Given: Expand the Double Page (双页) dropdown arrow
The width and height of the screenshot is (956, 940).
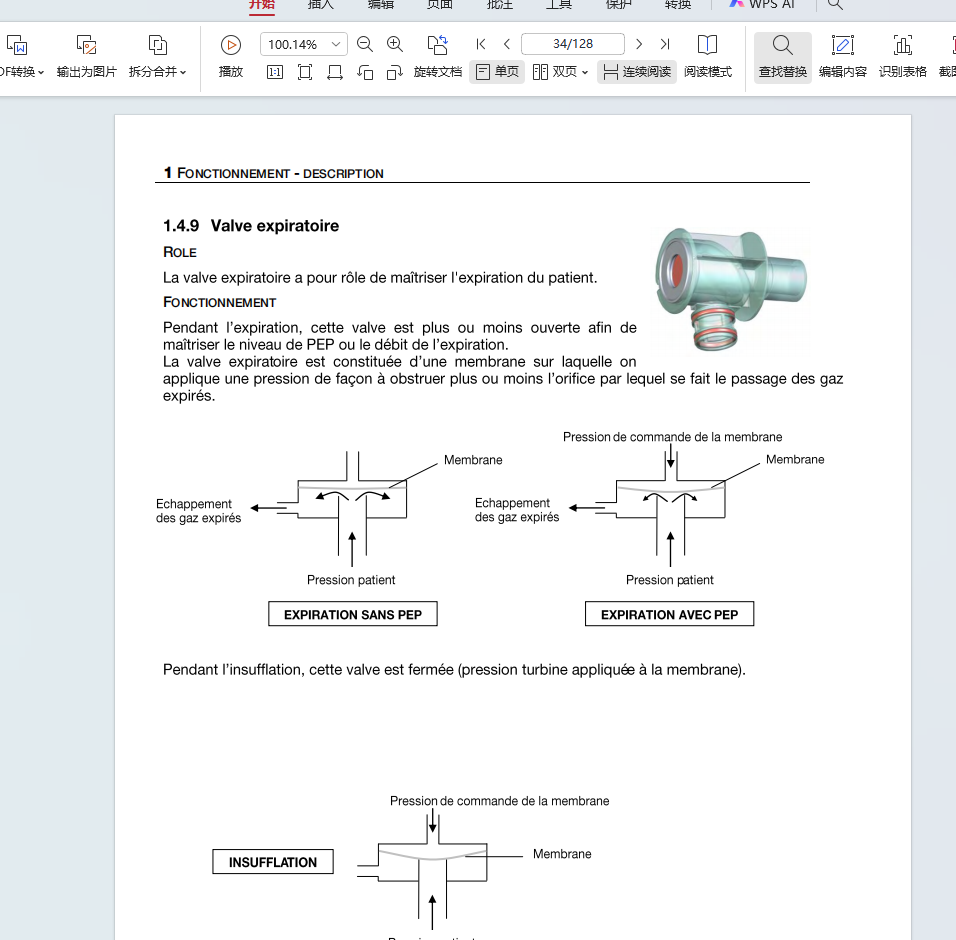Looking at the screenshot, I should click(x=585, y=72).
